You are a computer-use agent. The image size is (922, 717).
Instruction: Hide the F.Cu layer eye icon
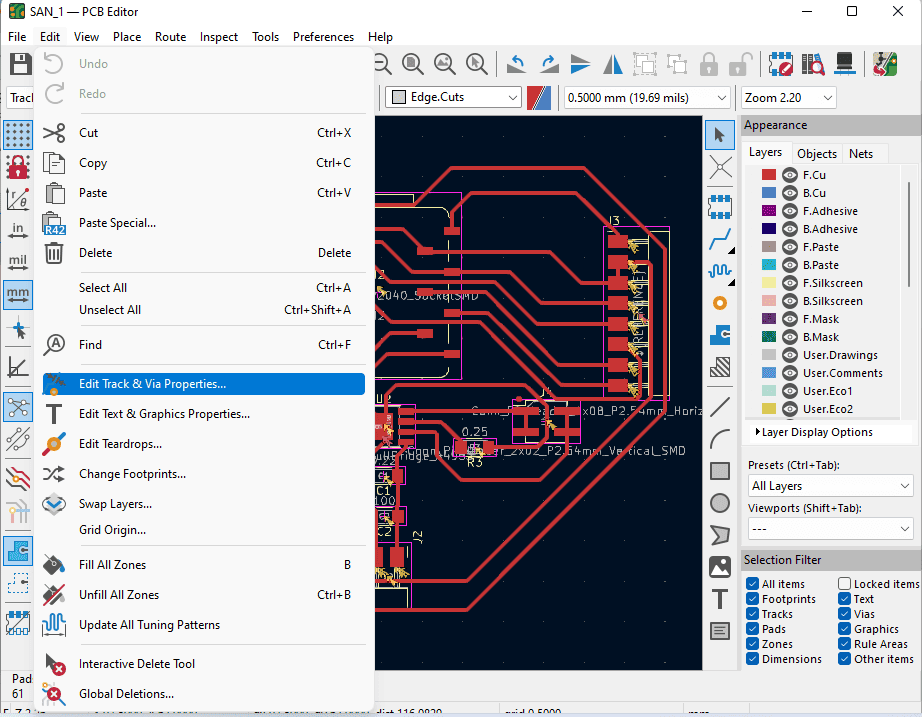790,175
